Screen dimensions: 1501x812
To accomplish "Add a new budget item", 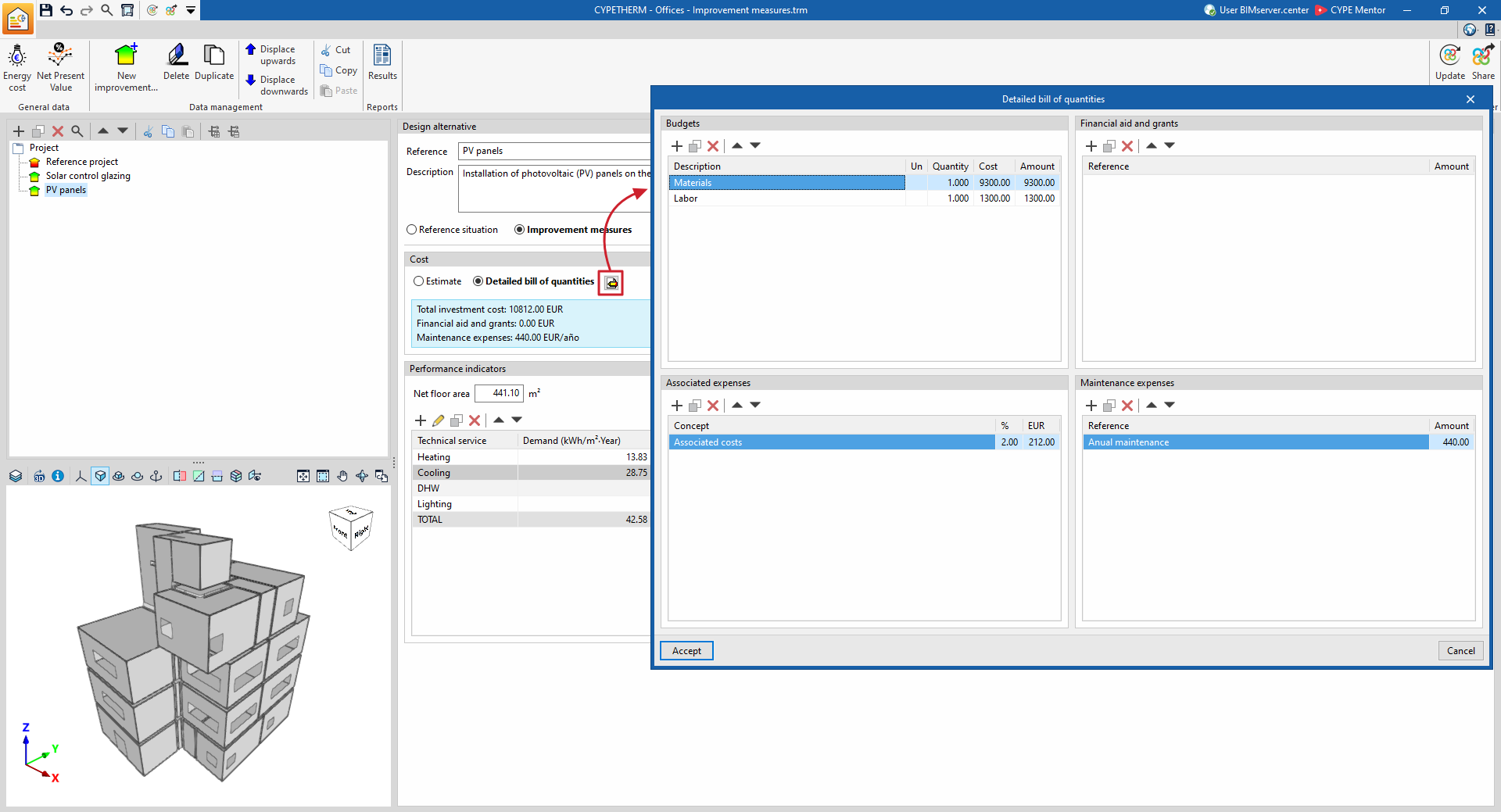I will tap(677, 146).
